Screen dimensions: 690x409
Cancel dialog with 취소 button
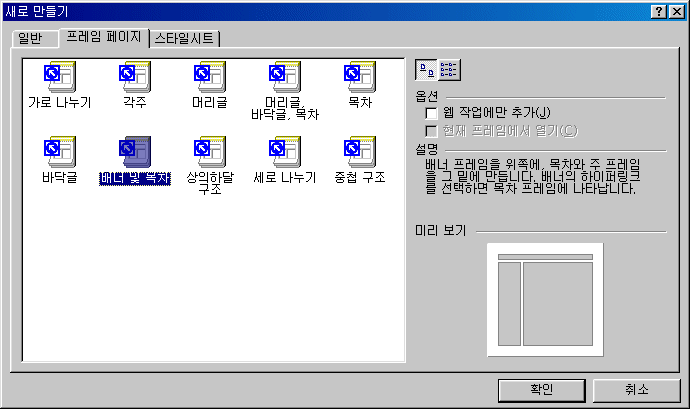coord(636,391)
